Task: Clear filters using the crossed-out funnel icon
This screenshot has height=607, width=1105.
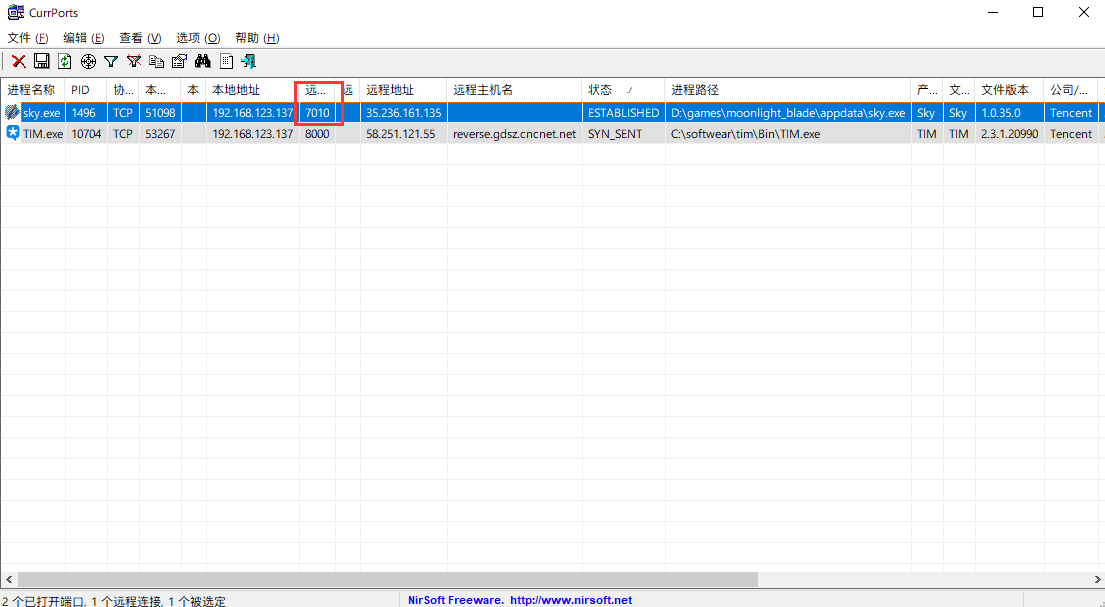Action: 134,61
